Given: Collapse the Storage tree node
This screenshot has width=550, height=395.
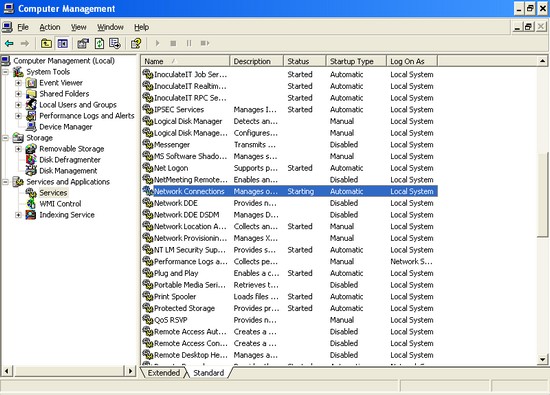Looking at the screenshot, I should tap(5, 138).
